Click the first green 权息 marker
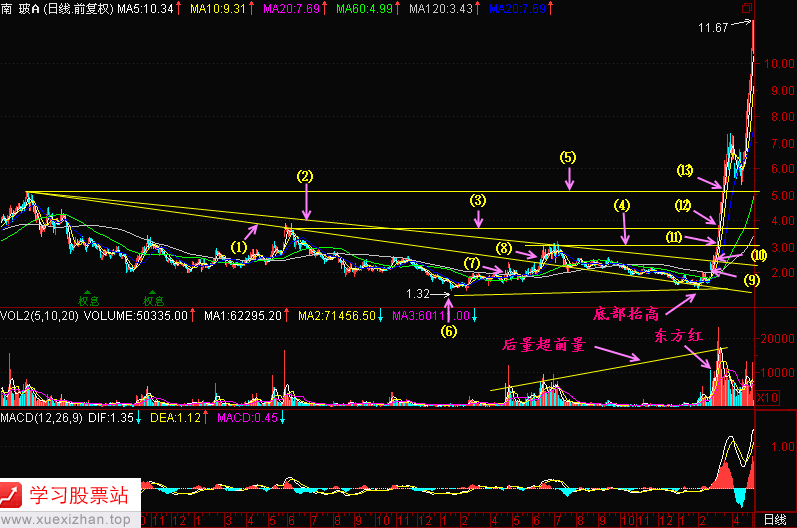The width and height of the screenshot is (797, 528). pos(89,298)
